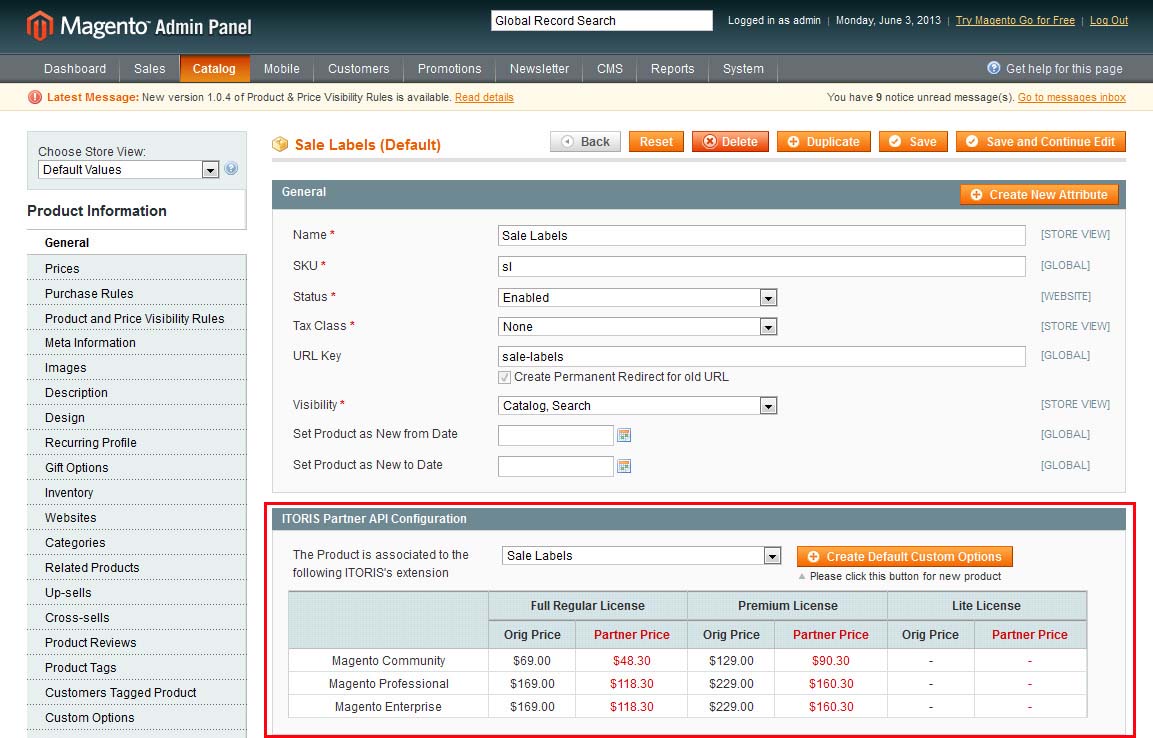Viewport: 1153px width, 738px height.
Task: Select the Related Products tab
Action: coord(137,567)
